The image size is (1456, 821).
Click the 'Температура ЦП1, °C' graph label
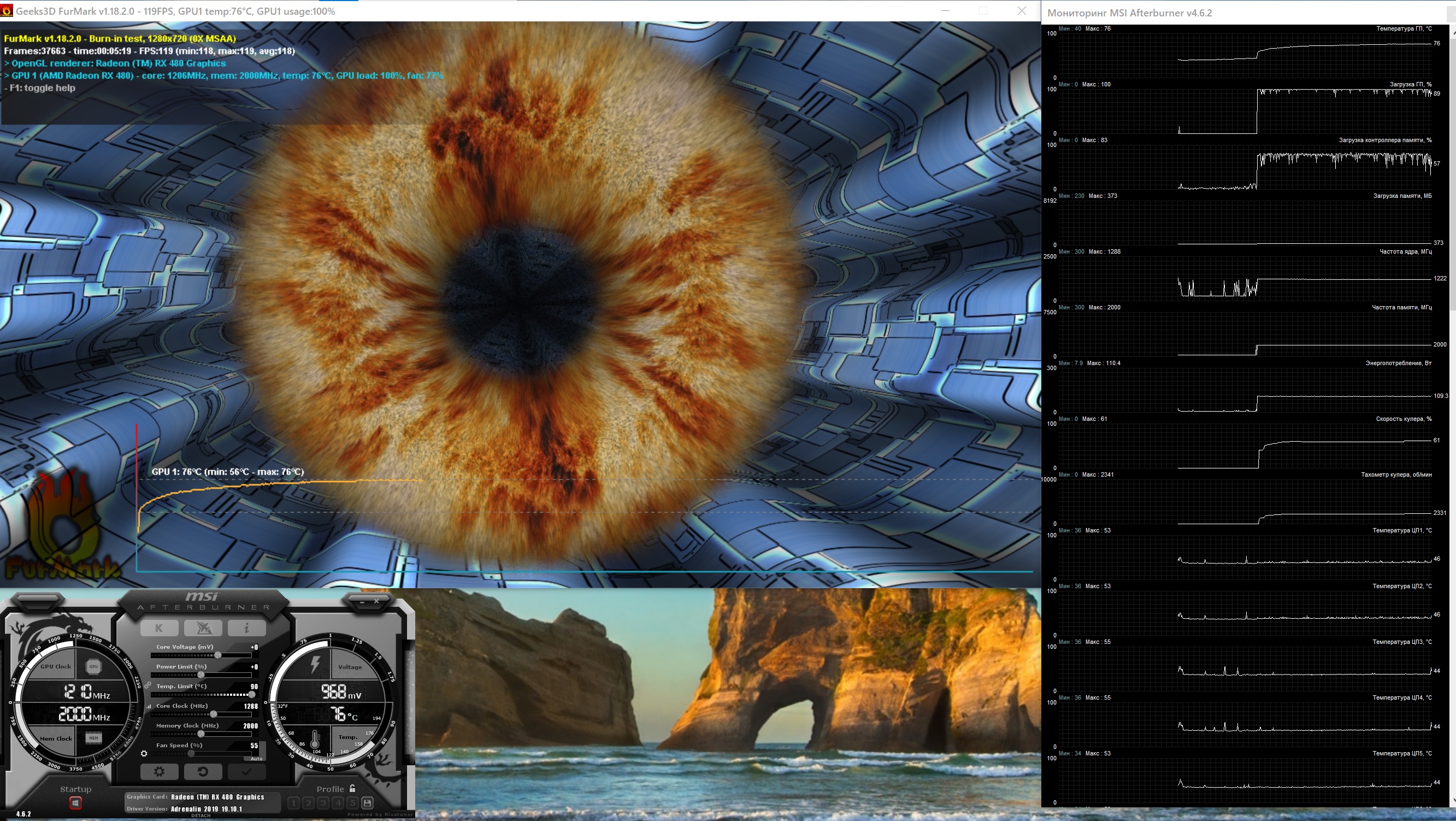(1402, 530)
